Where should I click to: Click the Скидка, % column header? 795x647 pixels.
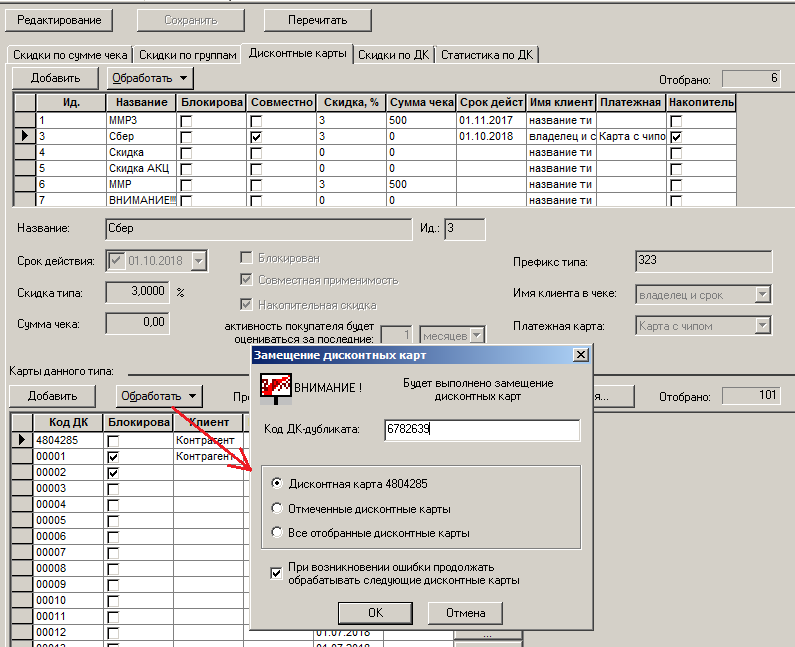click(351, 102)
